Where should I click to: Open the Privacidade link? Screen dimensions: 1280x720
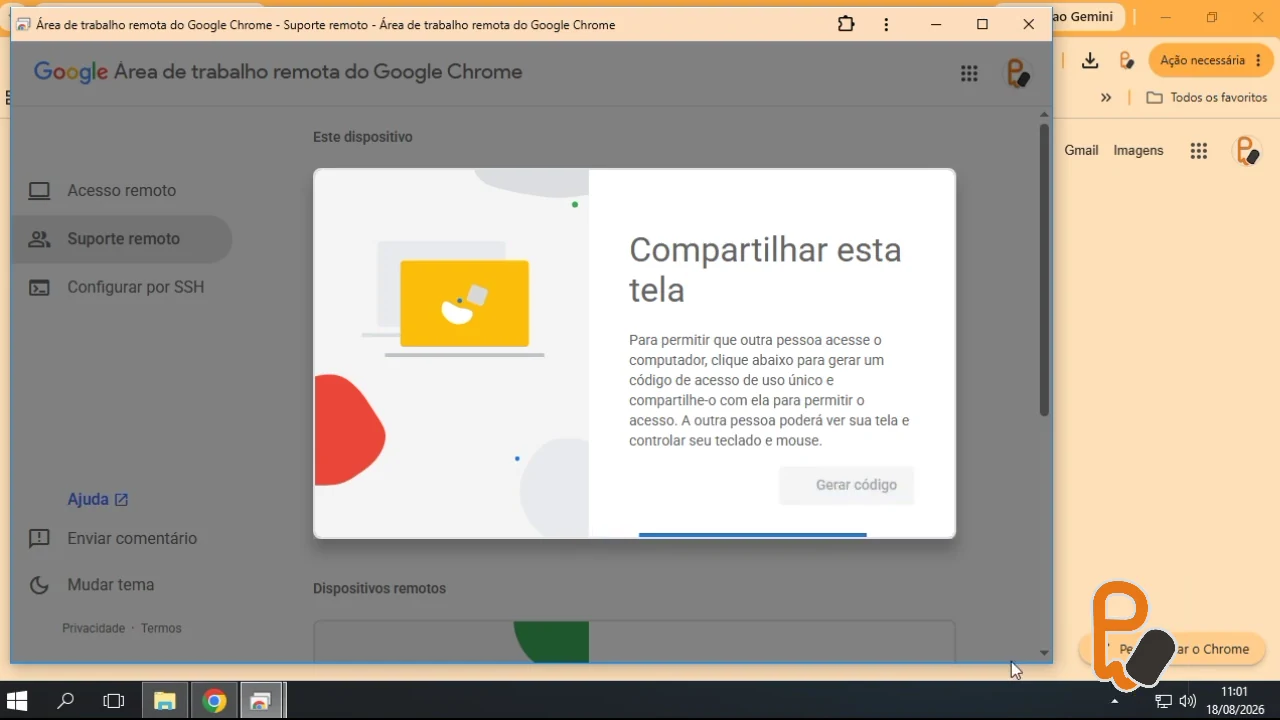click(x=93, y=628)
